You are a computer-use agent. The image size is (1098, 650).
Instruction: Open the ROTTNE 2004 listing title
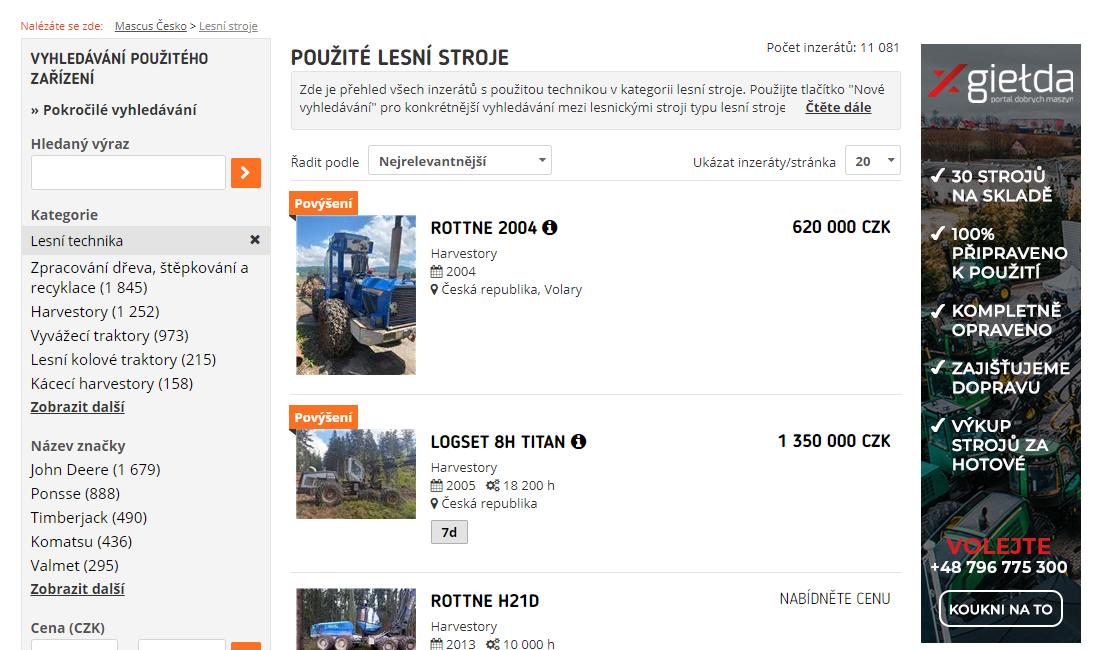[x=484, y=228]
